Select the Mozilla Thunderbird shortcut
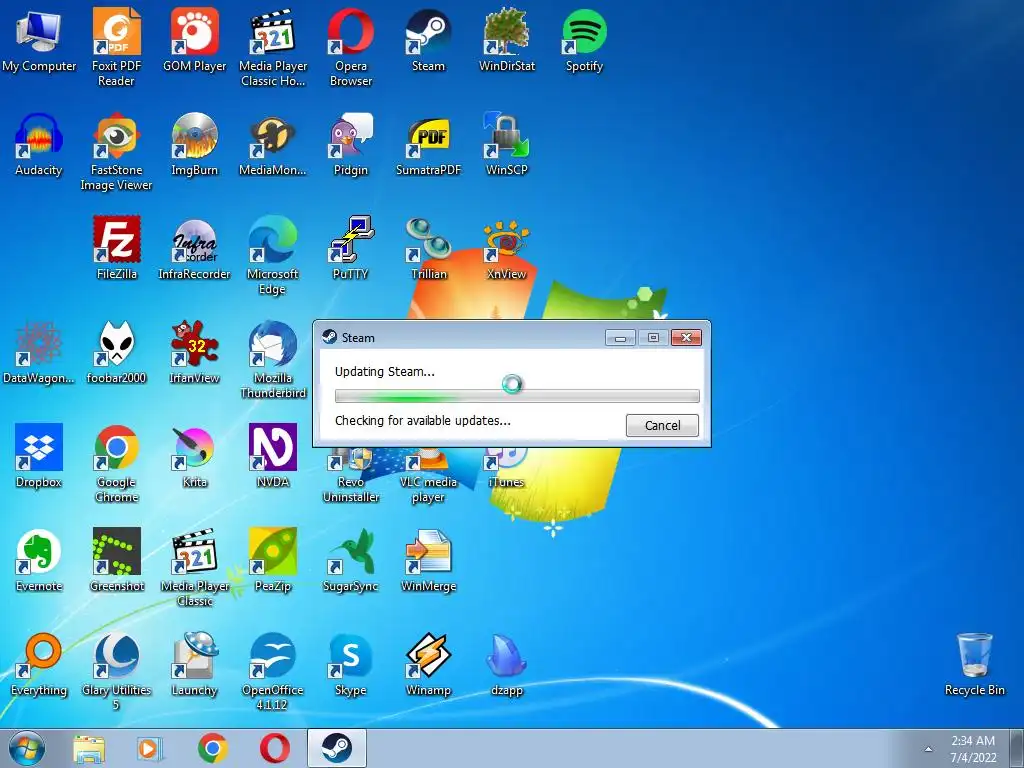Viewport: 1024px width, 768px height. click(x=273, y=359)
